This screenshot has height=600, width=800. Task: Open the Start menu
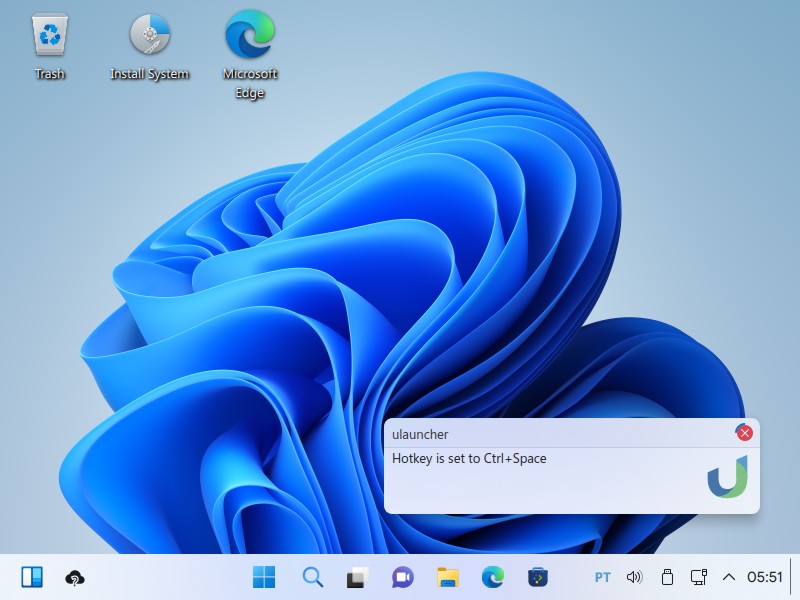[265, 577]
